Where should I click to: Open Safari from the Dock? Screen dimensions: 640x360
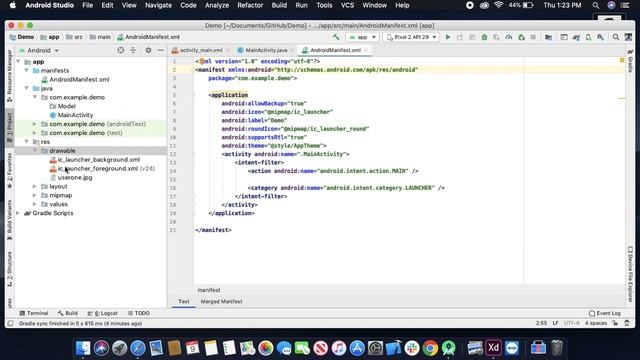(138, 348)
